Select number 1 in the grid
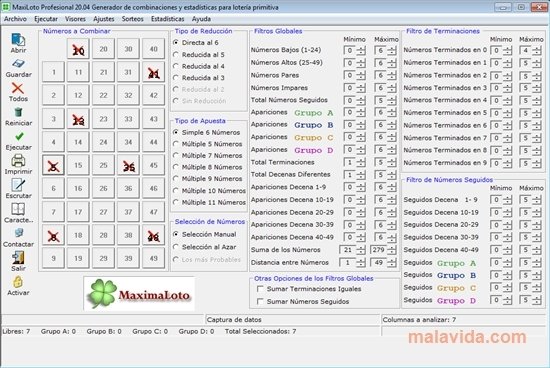Image resolution: width=550 pixels, height=368 pixels. (53, 72)
